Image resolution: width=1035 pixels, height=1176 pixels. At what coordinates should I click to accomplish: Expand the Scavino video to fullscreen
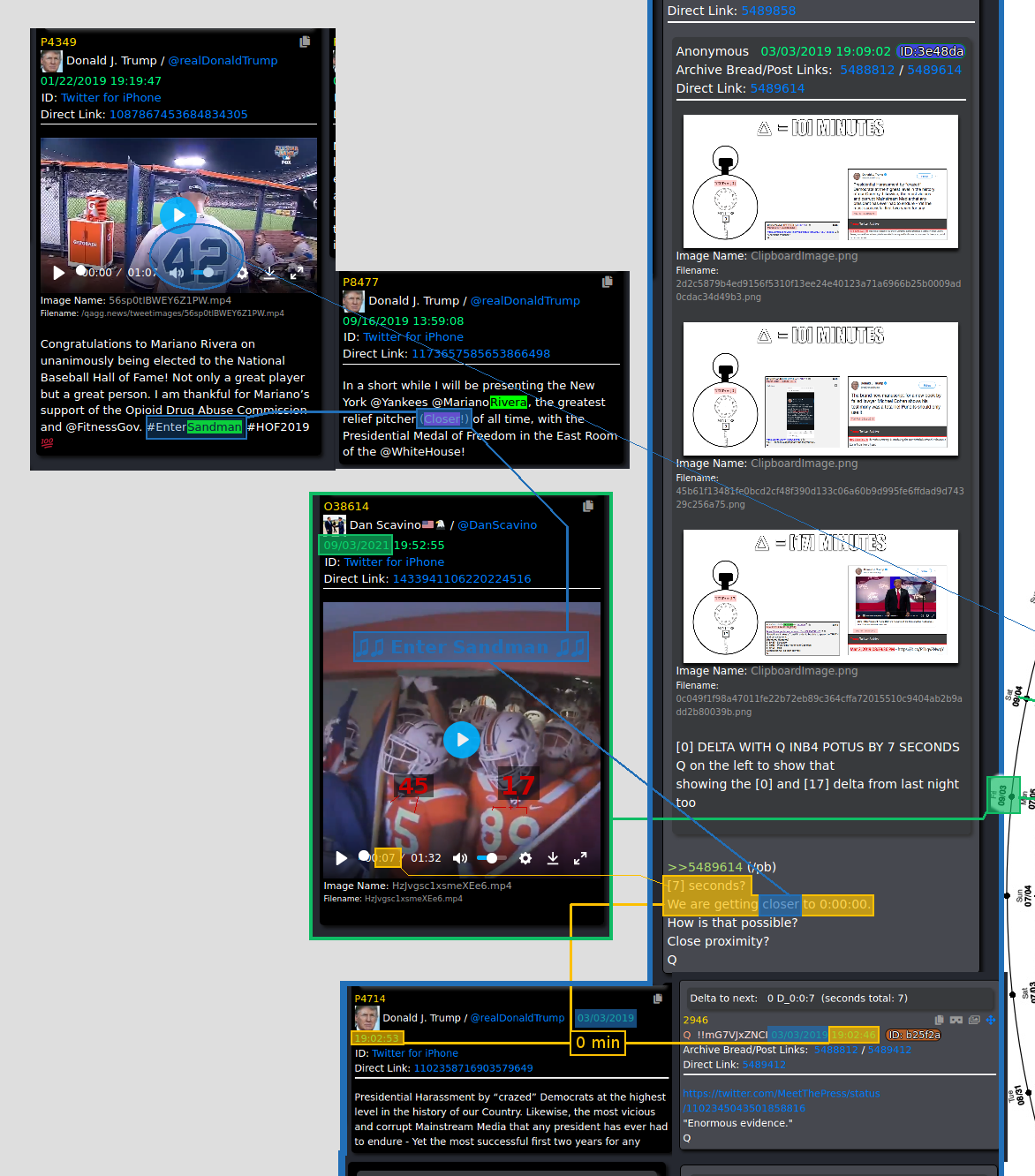[580, 858]
